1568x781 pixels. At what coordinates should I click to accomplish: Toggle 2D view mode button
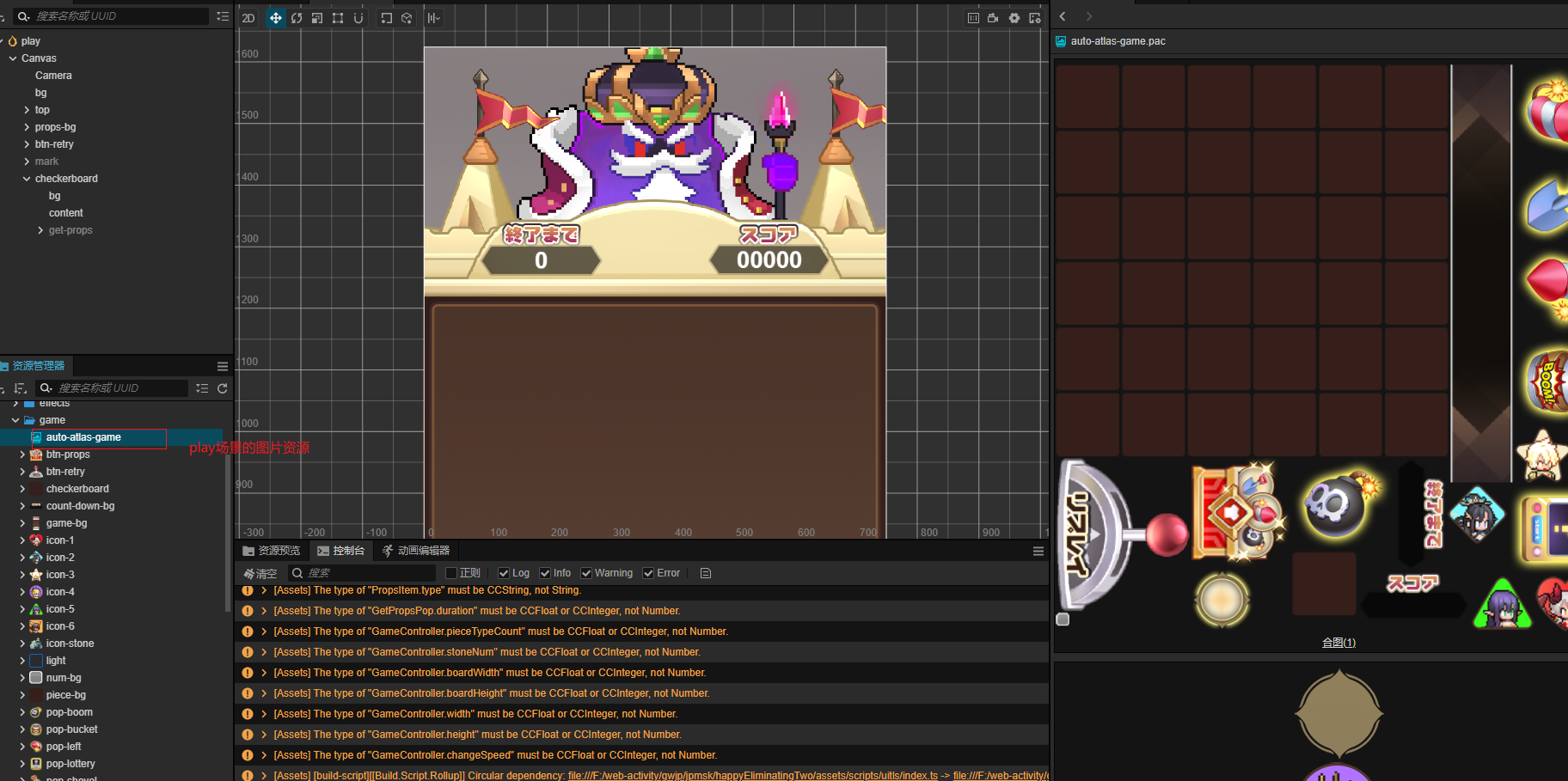click(x=248, y=18)
